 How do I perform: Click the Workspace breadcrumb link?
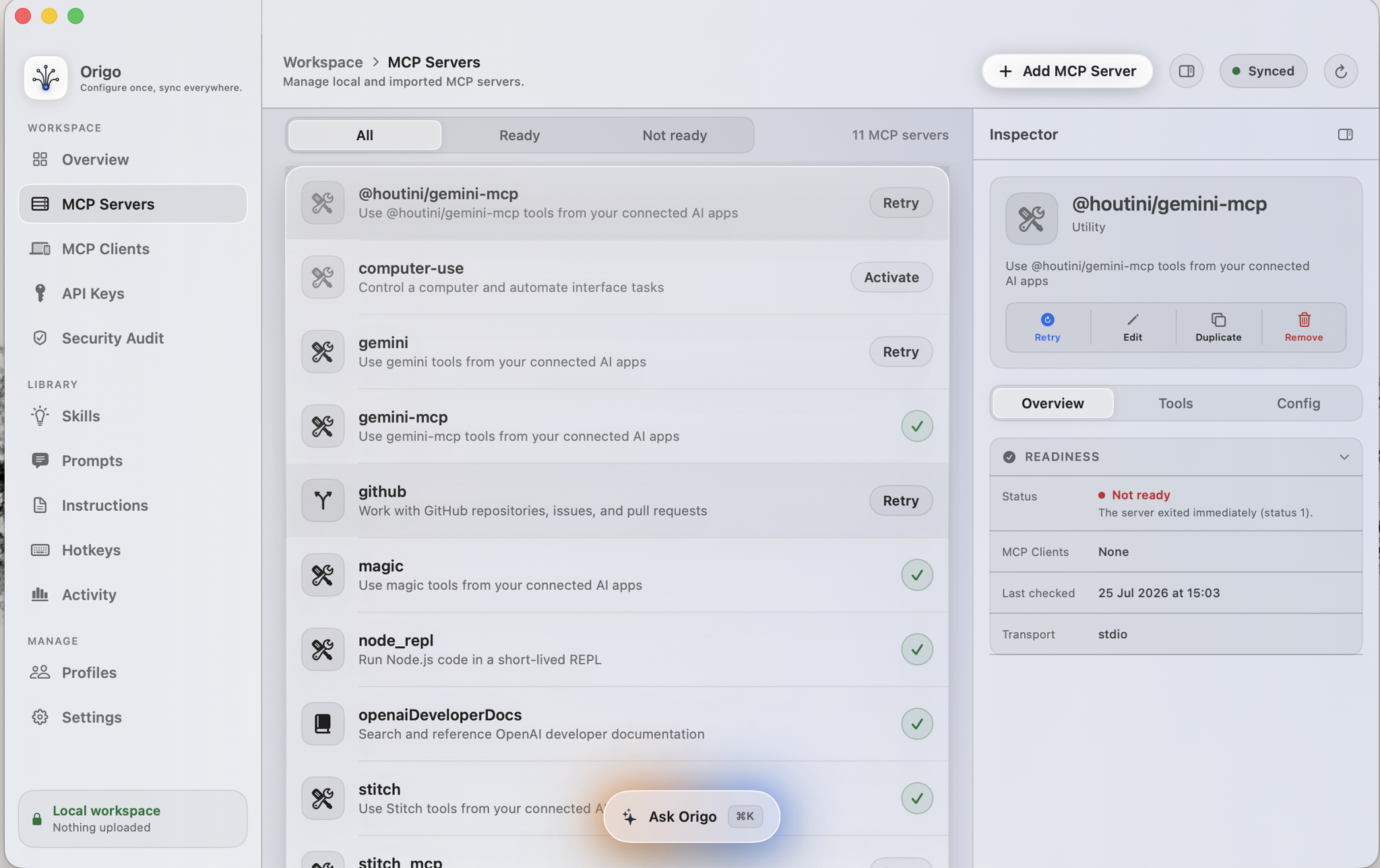tap(323, 62)
